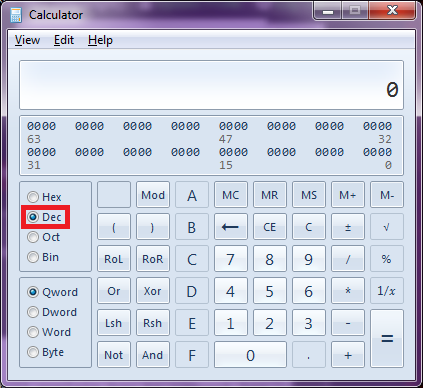Tap the number 9 key
This screenshot has height=388, width=423.
[309, 259]
